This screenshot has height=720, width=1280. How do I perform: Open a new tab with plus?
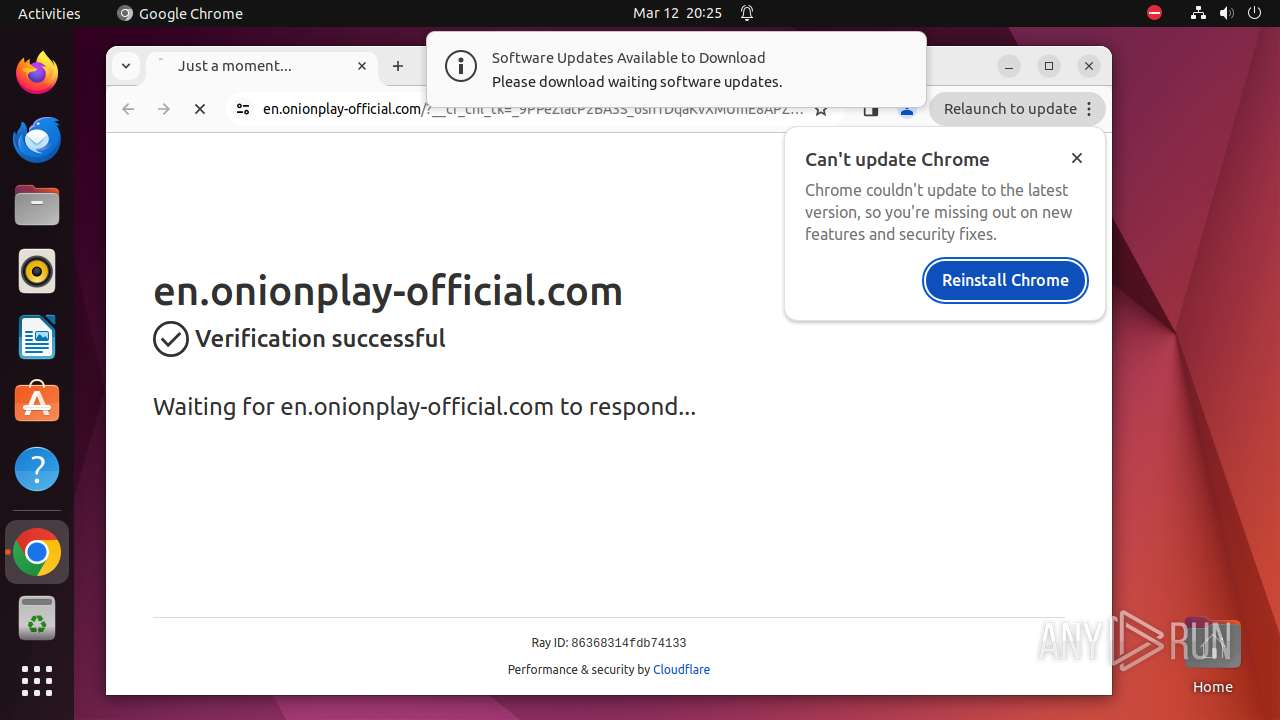pyautogui.click(x=398, y=66)
